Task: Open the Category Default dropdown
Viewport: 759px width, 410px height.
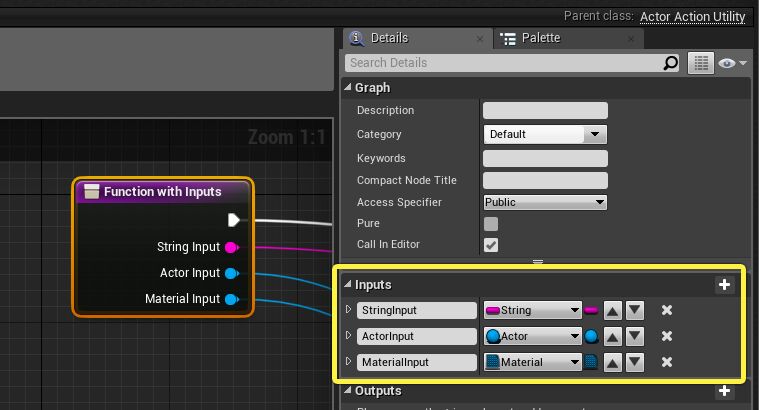Action: [545, 134]
